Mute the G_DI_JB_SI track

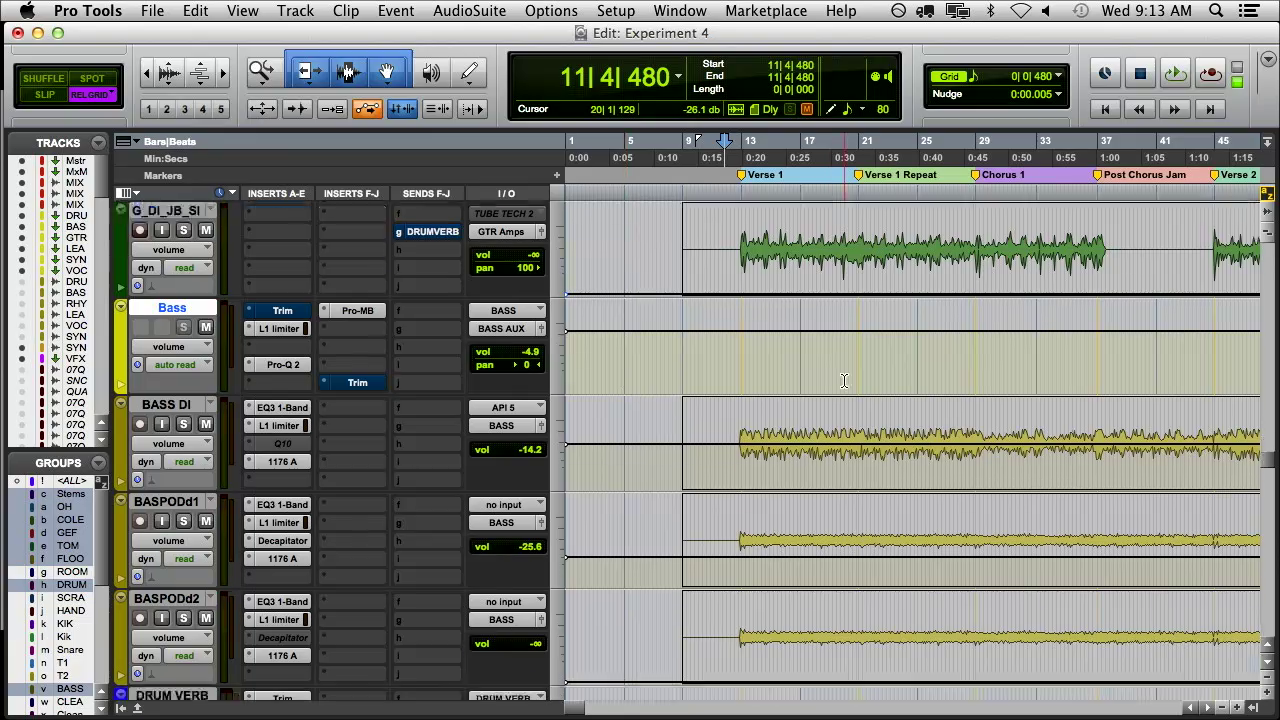tap(206, 231)
